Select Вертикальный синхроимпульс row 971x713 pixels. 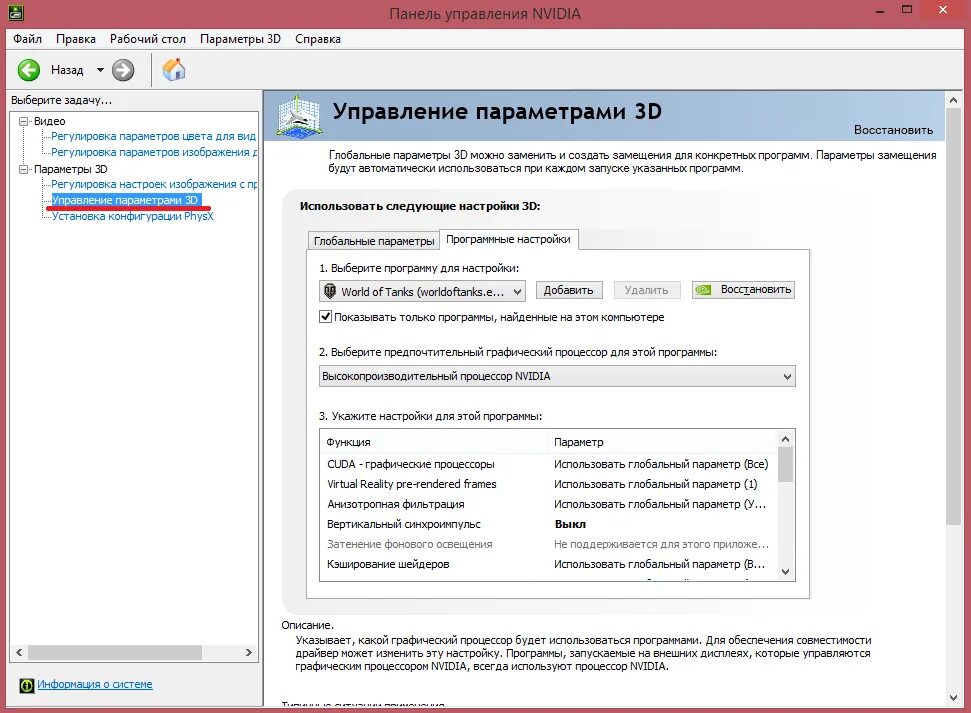548,524
